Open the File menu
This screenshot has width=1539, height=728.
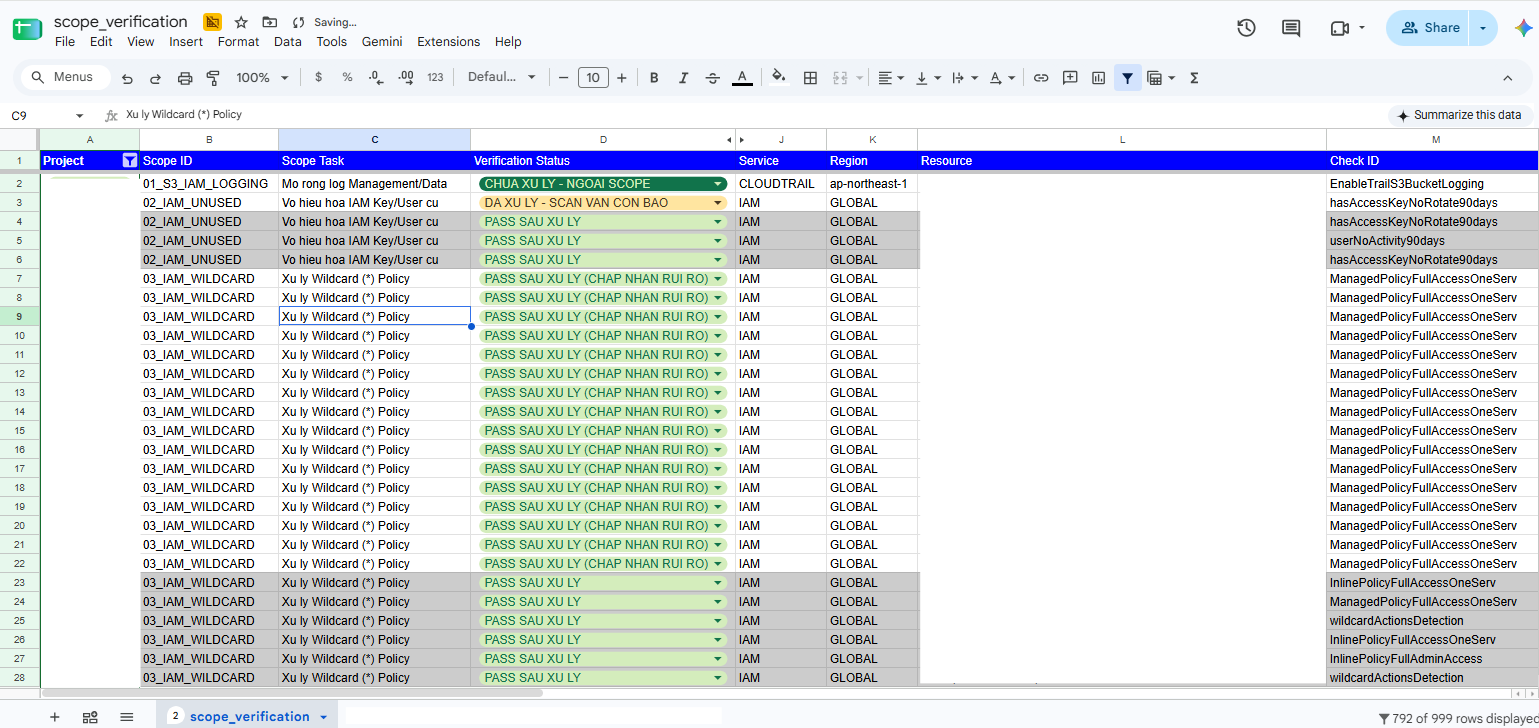tap(65, 42)
